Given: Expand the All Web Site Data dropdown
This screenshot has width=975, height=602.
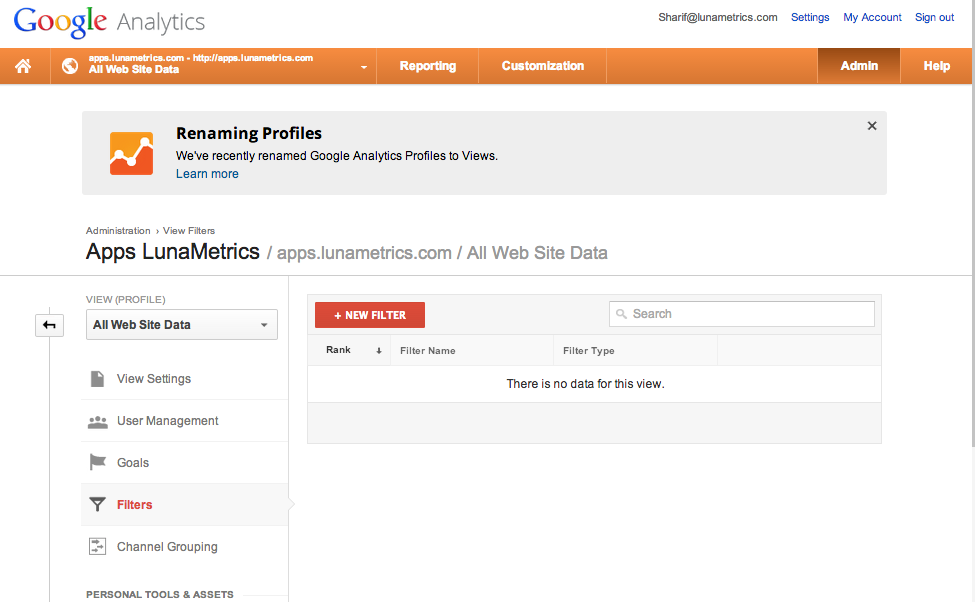Looking at the screenshot, I should click(182, 325).
